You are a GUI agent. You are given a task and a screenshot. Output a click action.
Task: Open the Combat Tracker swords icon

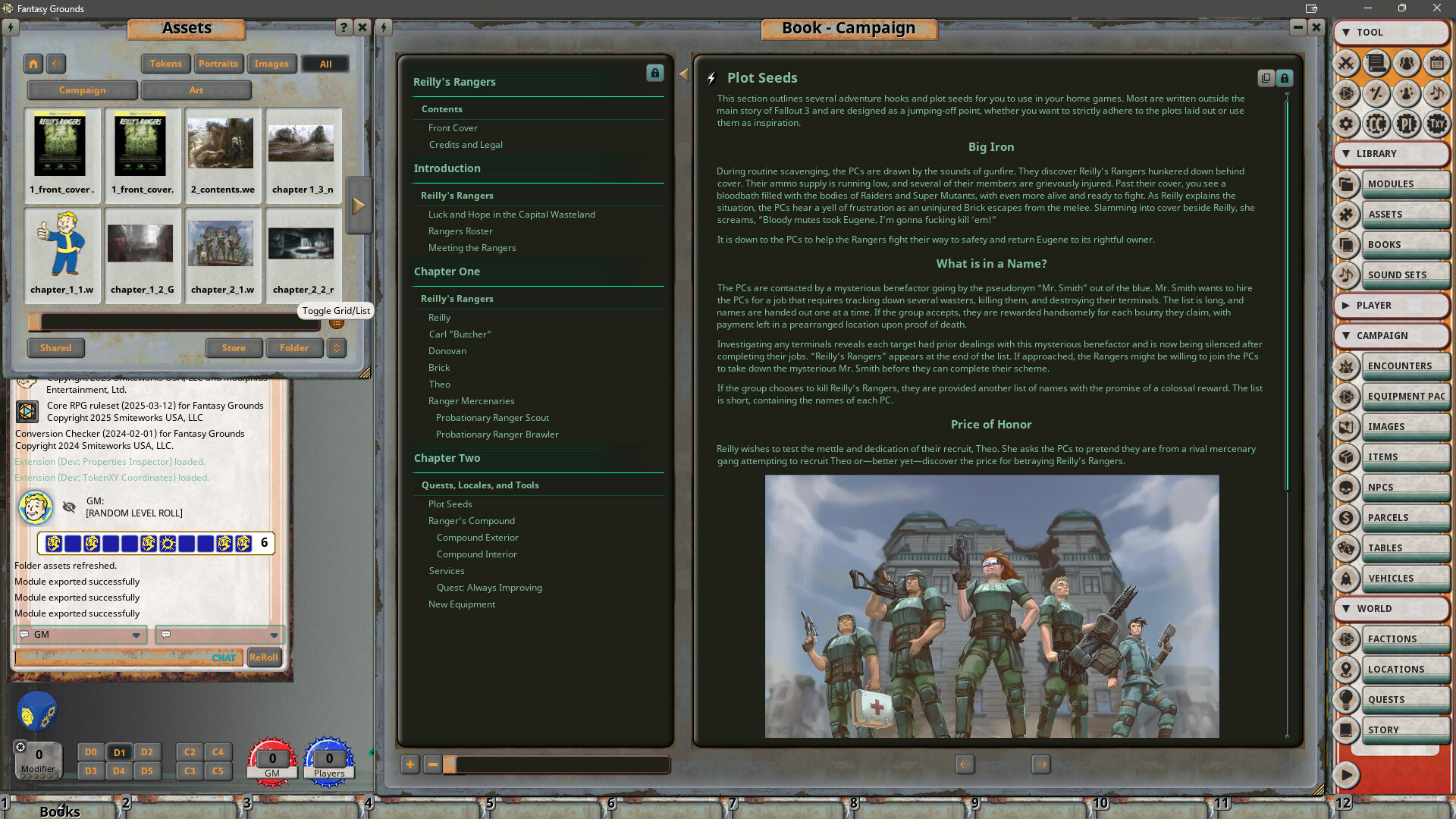pos(1348,64)
